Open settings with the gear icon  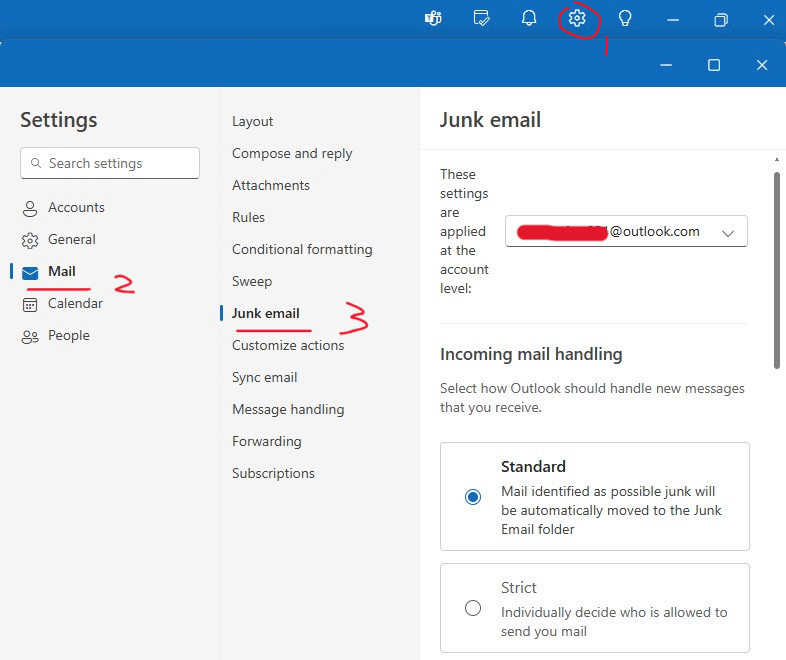[x=577, y=19]
